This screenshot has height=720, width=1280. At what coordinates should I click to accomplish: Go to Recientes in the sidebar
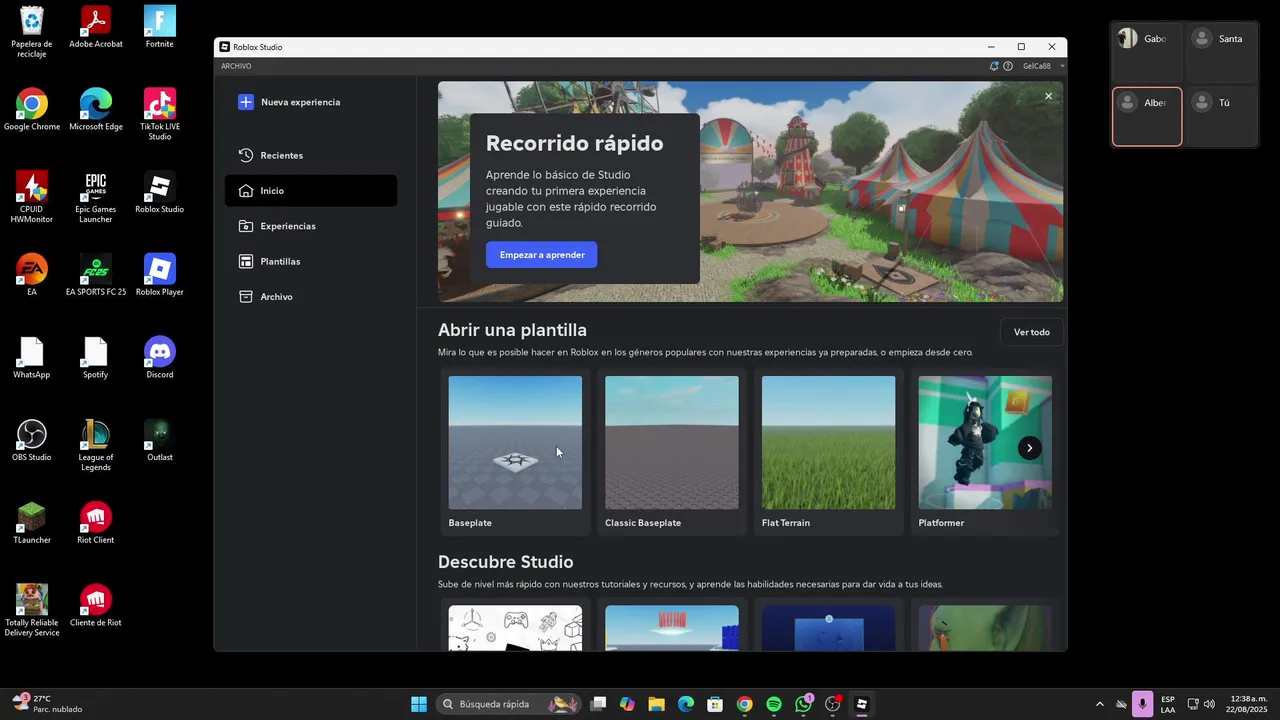tap(311, 155)
